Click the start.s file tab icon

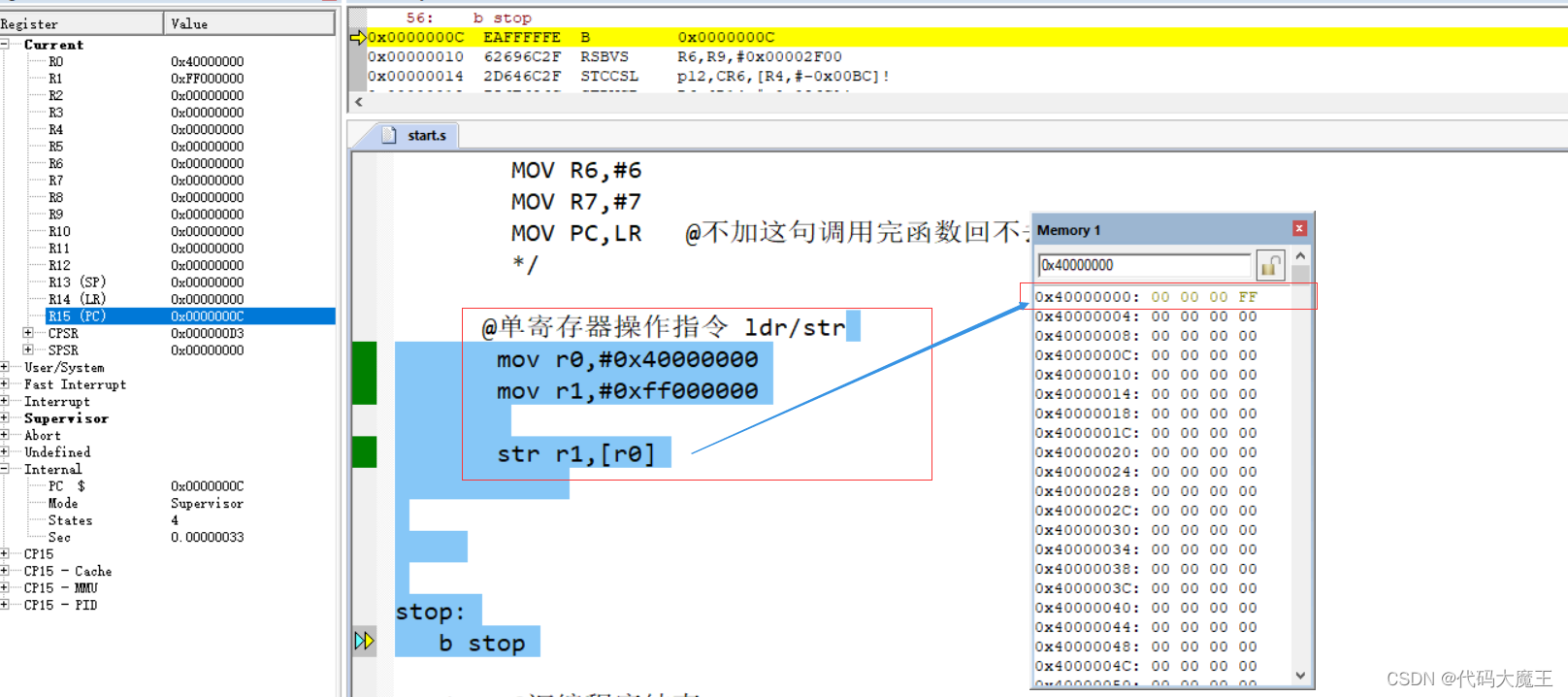[389, 136]
